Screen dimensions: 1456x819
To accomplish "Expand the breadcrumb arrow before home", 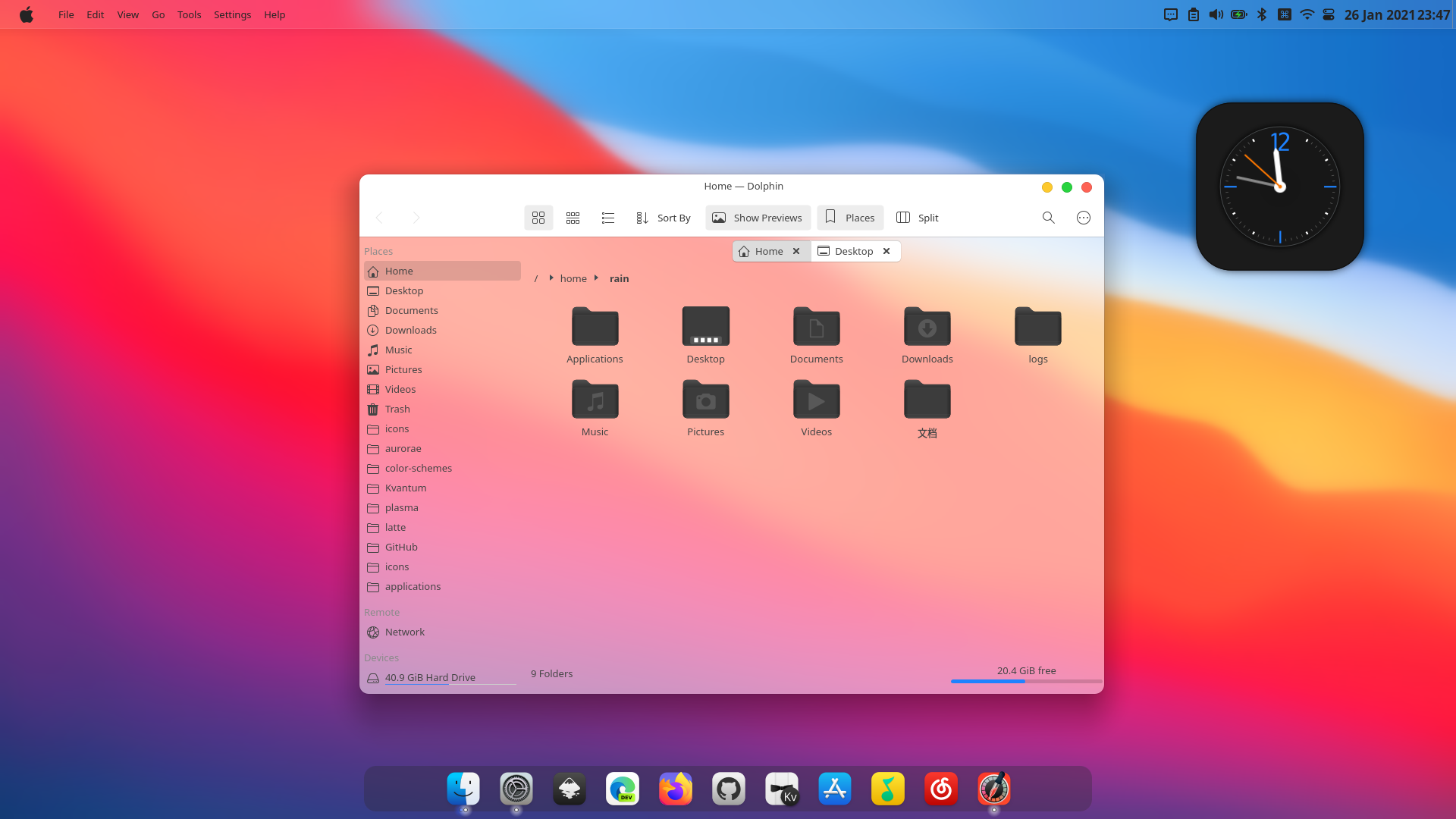I will click(x=551, y=278).
